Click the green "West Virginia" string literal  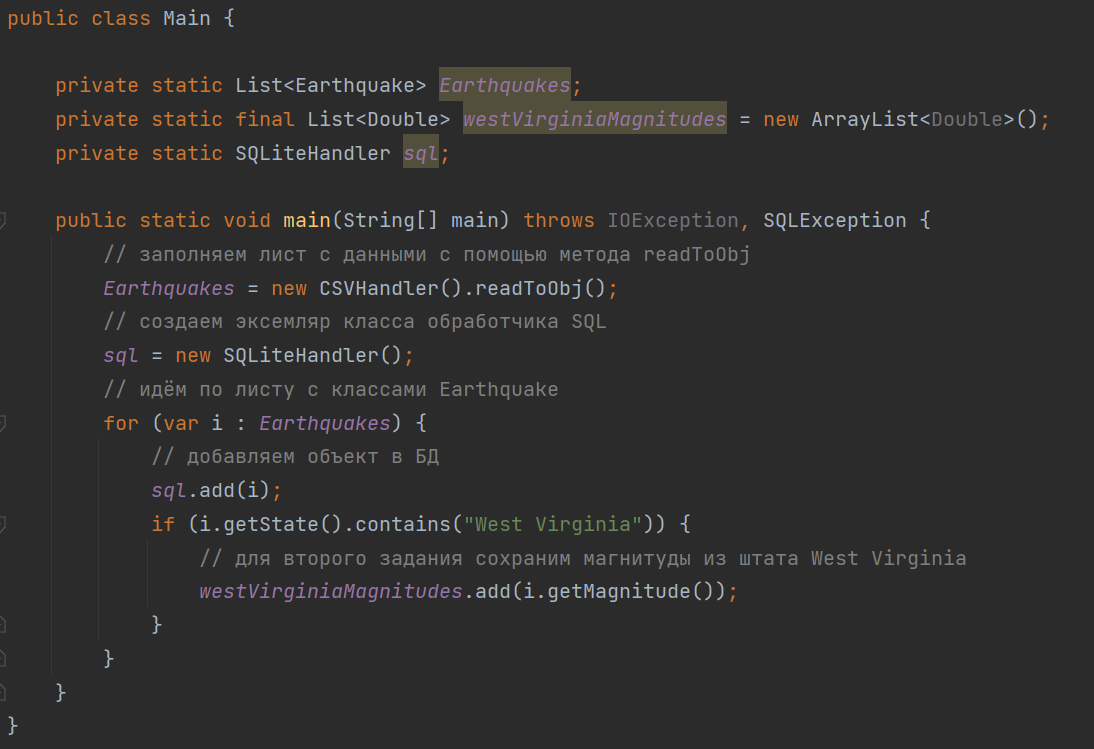click(552, 524)
